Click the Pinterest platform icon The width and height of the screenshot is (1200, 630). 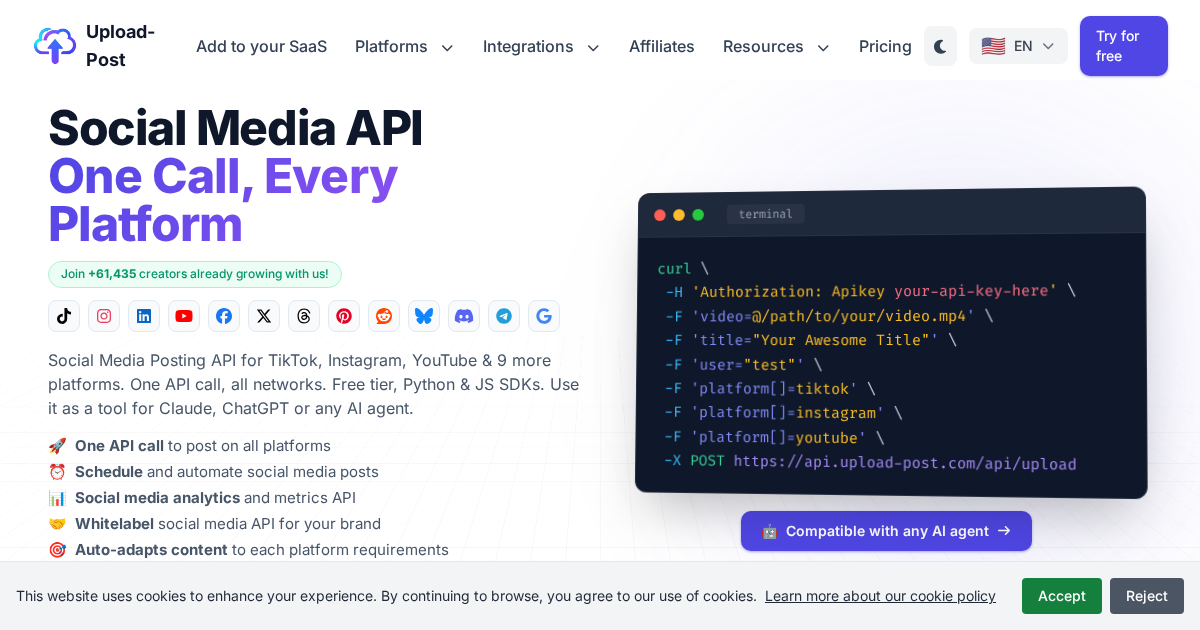344,316
